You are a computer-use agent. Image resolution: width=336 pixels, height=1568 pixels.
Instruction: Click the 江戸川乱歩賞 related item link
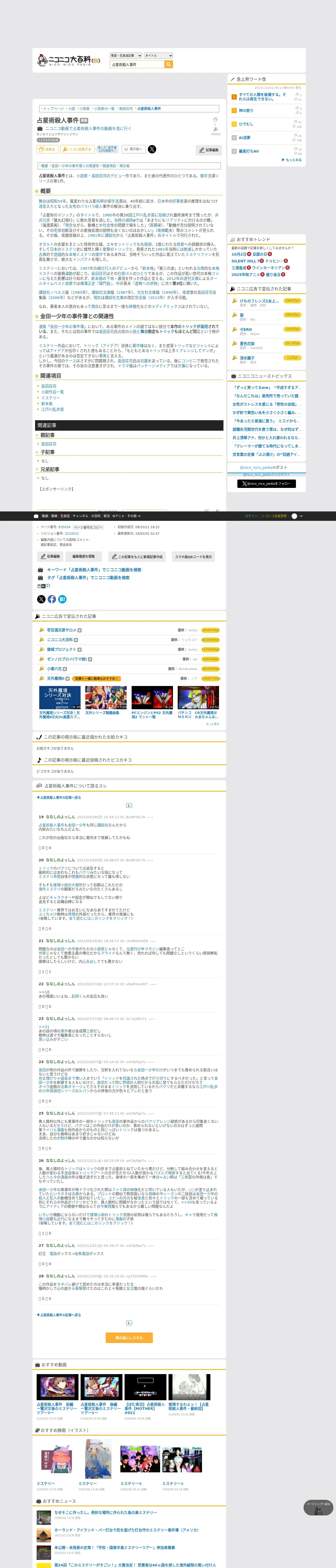pyautogui.click(x=52, y=410)
